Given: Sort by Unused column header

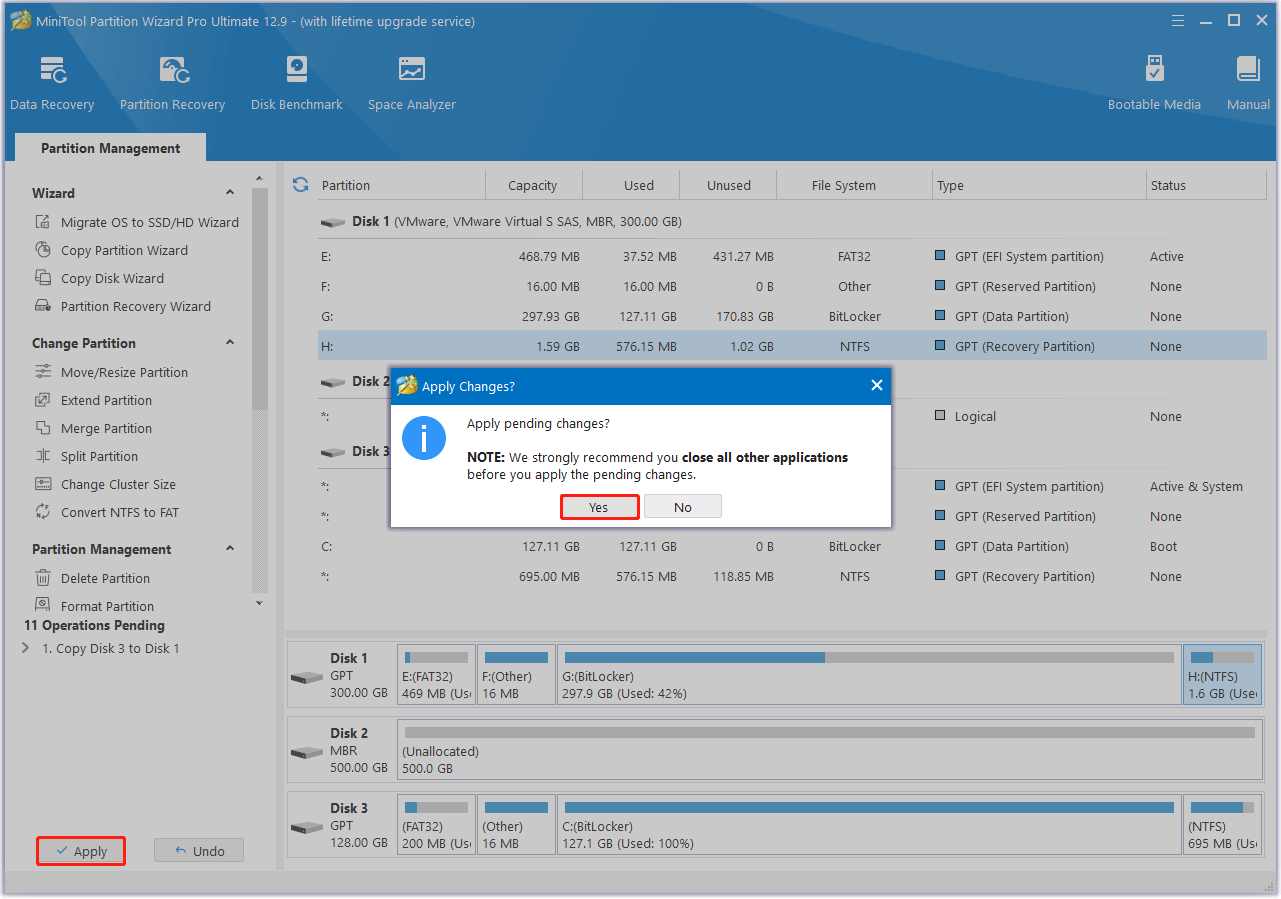Looking at the screenshot, I should [728, 185].
